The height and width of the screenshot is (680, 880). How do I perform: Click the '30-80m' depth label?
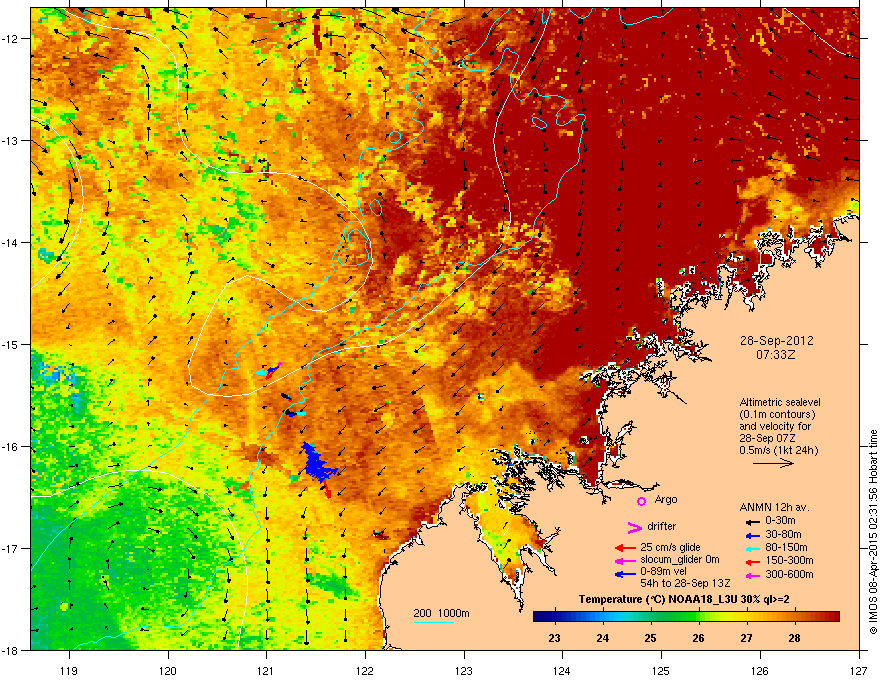pos(783,534)
